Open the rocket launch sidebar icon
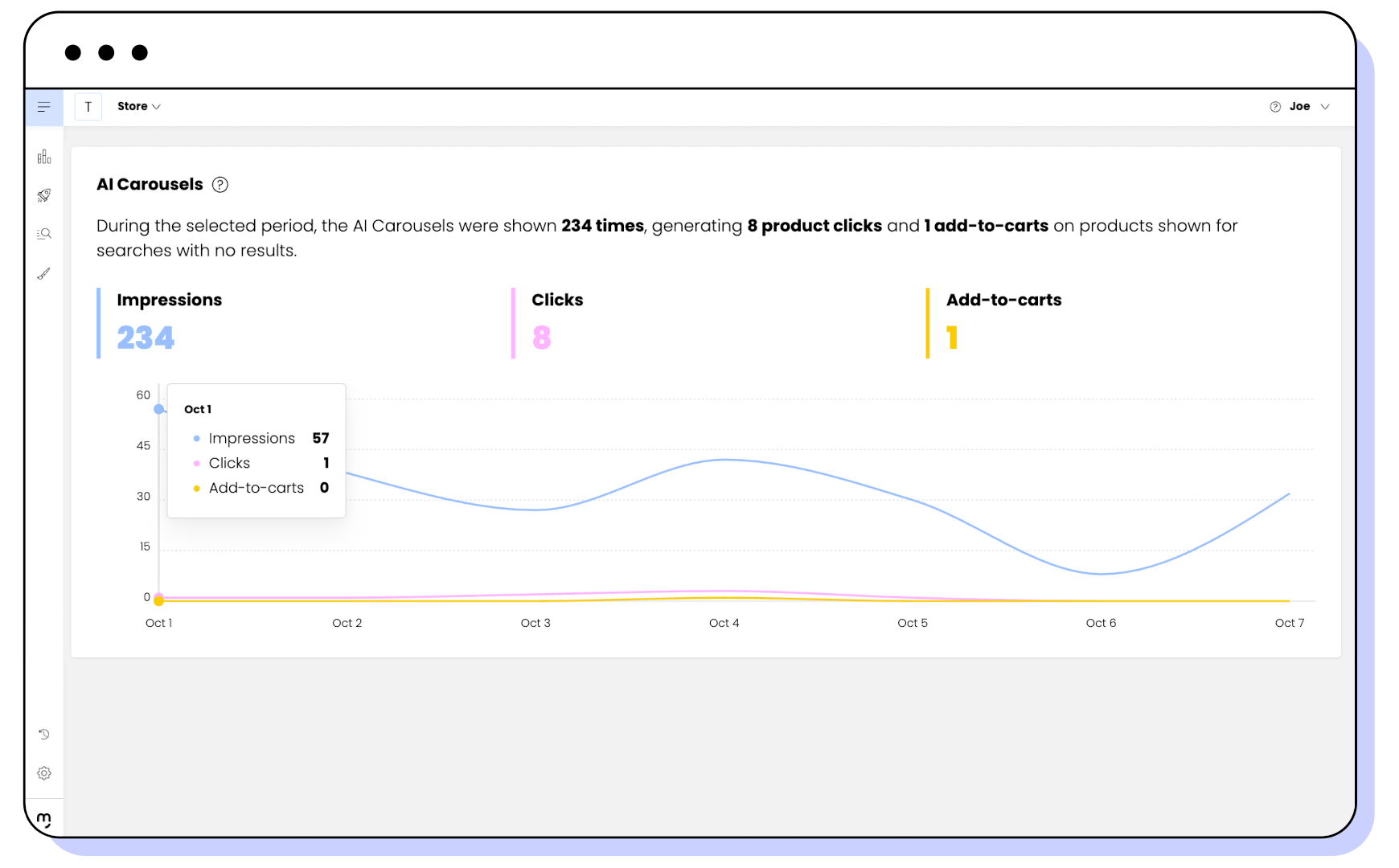 [x=44, y=195]
